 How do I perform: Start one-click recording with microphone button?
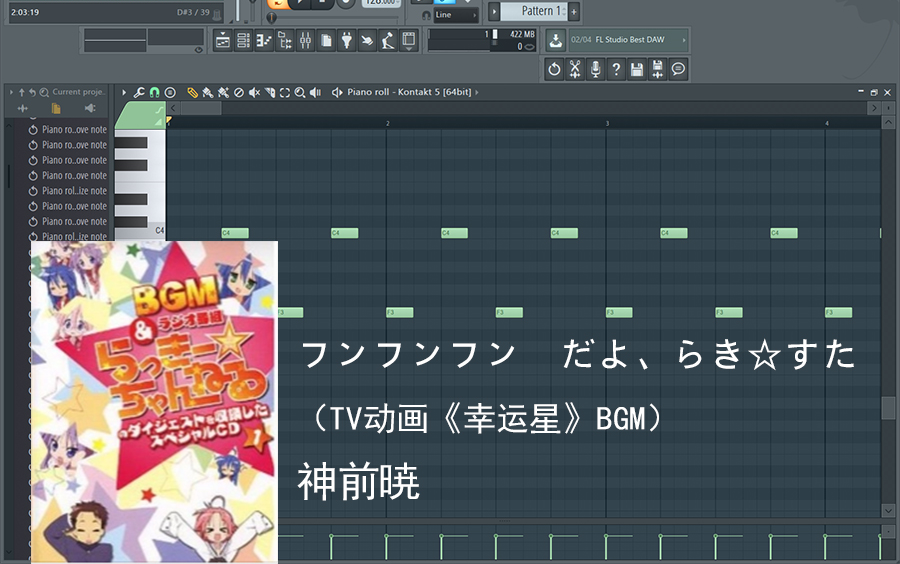(x=595, y=69)
